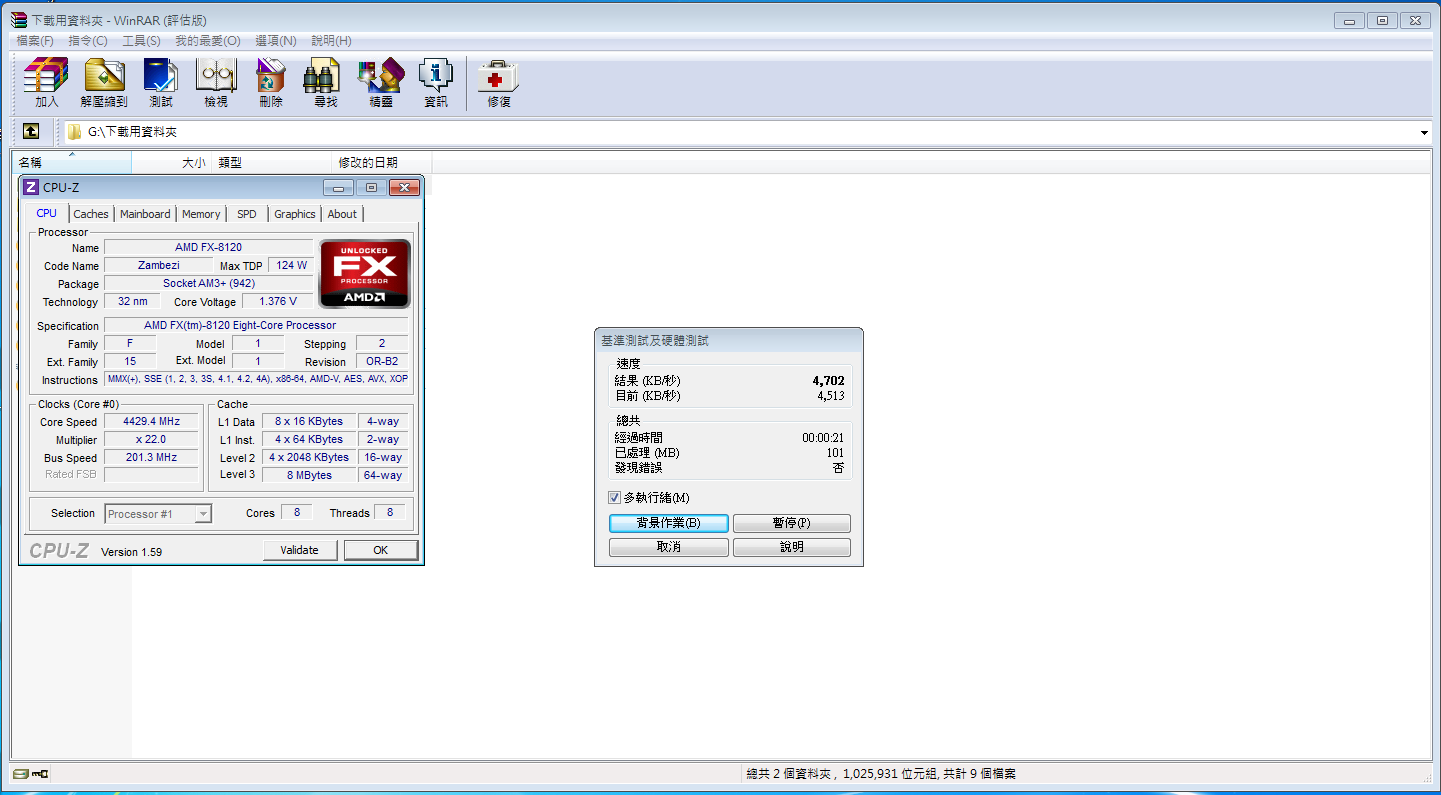
Task: Click the OK button in CPU-Z
Action: [x=381, y=550]
